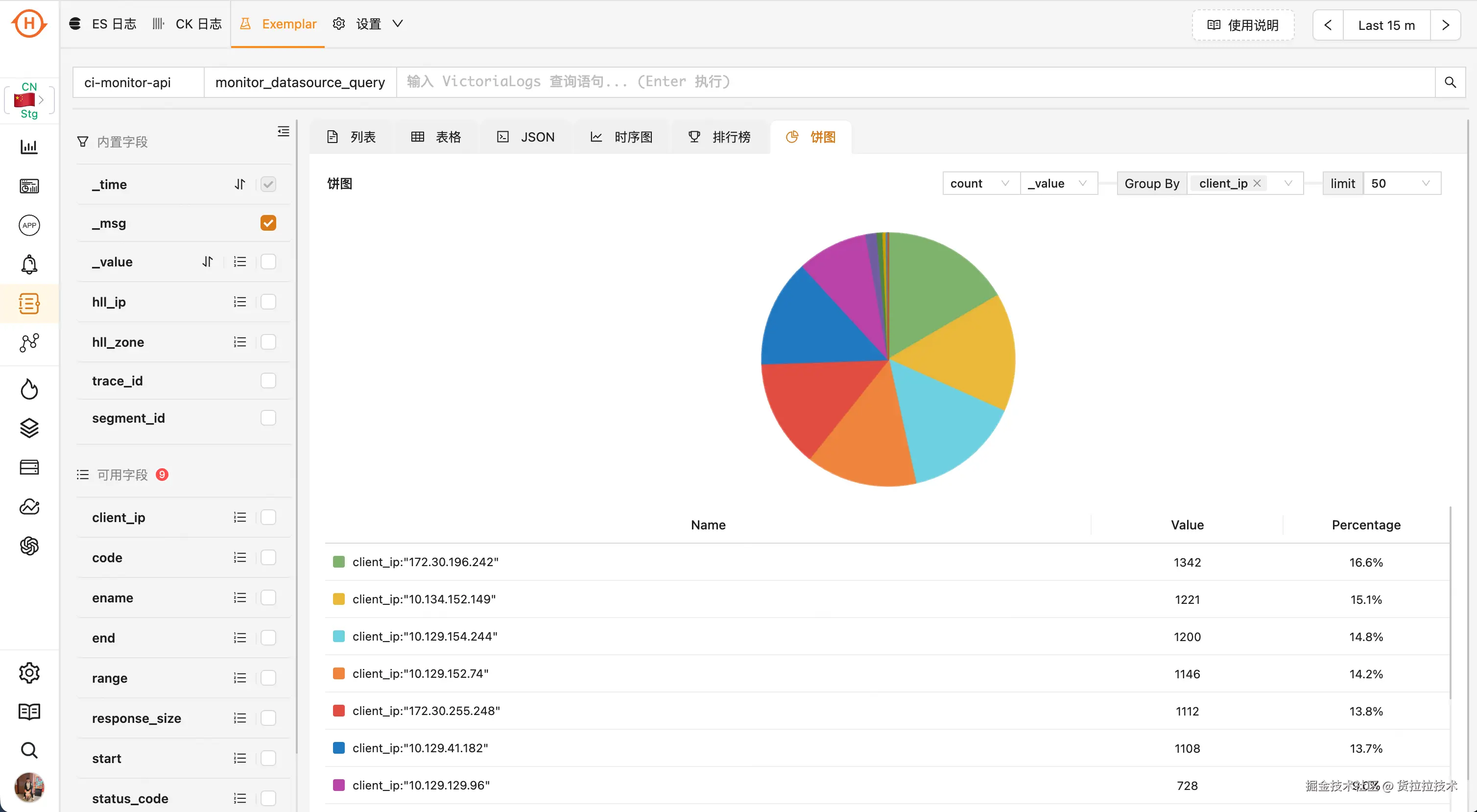Open the layers stack icon in the sidebar
1477x812 pixels.
[29, 428]
